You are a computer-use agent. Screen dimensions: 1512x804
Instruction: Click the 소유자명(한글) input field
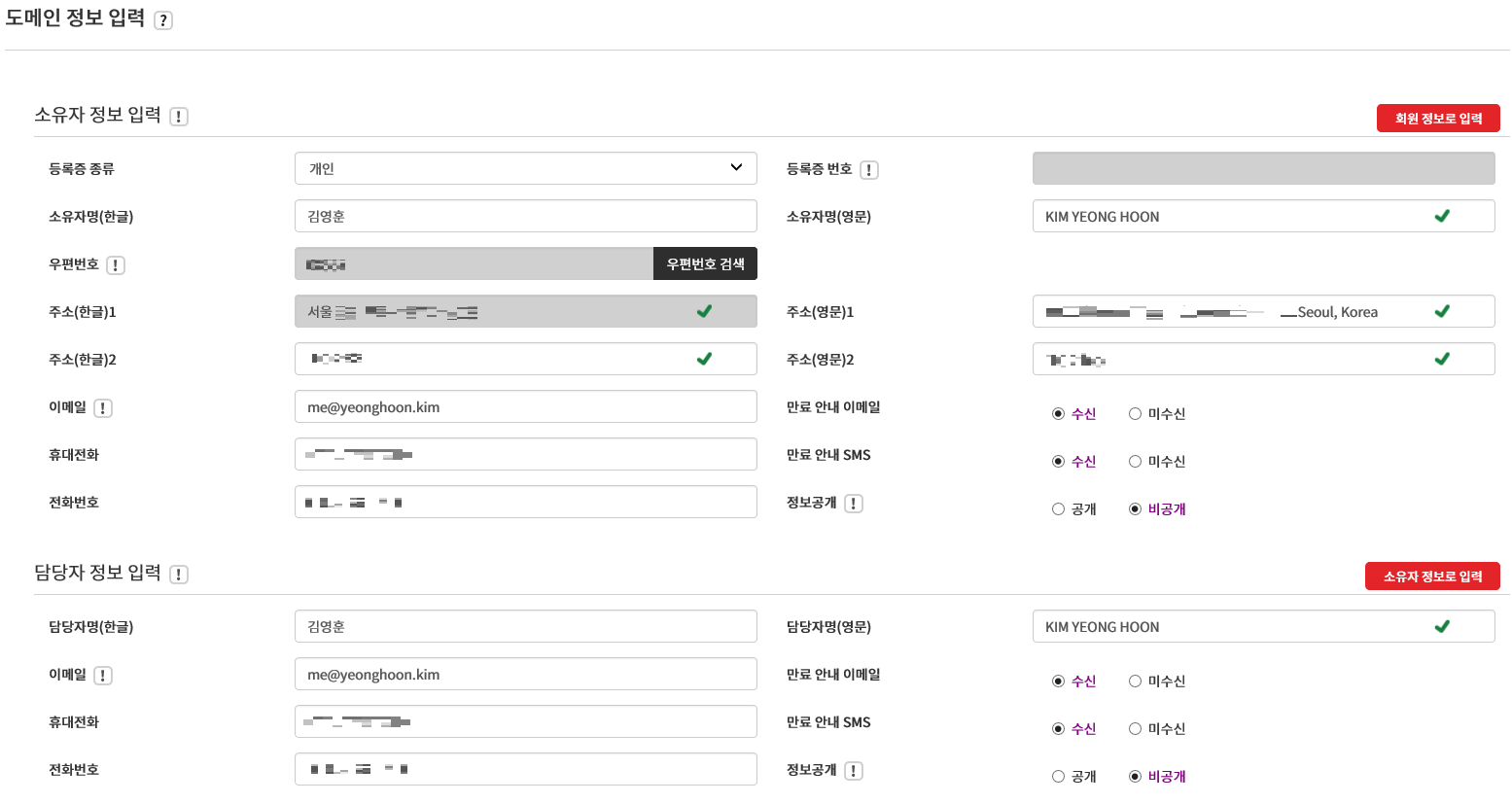[525, 216]
